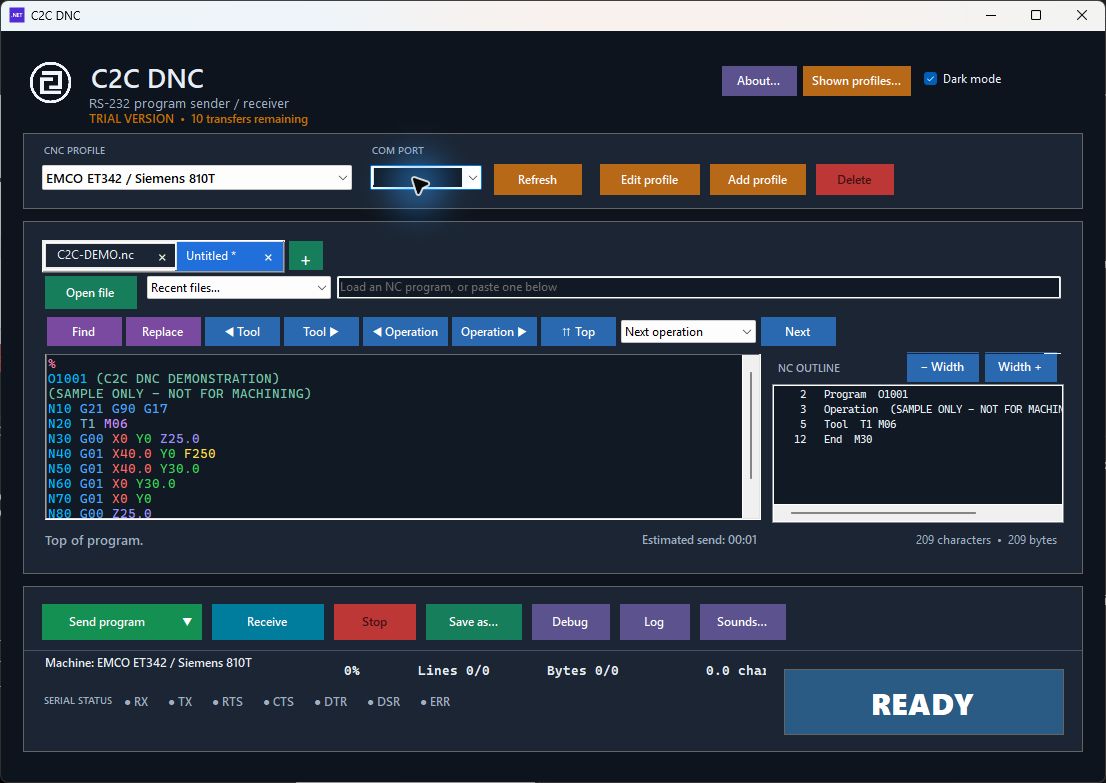Click Add profile button
Viewport: 1106px width, 783px height.
click(x=758, y=180)
